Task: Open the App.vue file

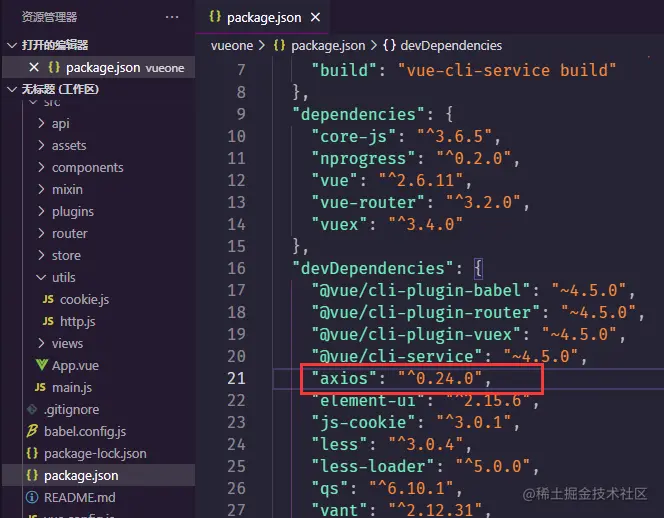Action: [75, 366]
